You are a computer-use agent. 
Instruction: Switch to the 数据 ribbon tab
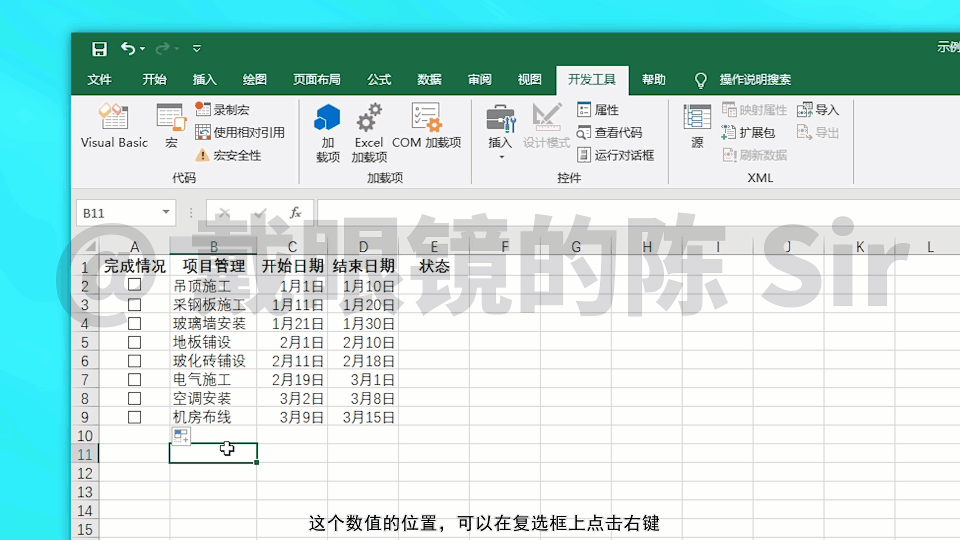pyautogui.click(x=429, y=80)
